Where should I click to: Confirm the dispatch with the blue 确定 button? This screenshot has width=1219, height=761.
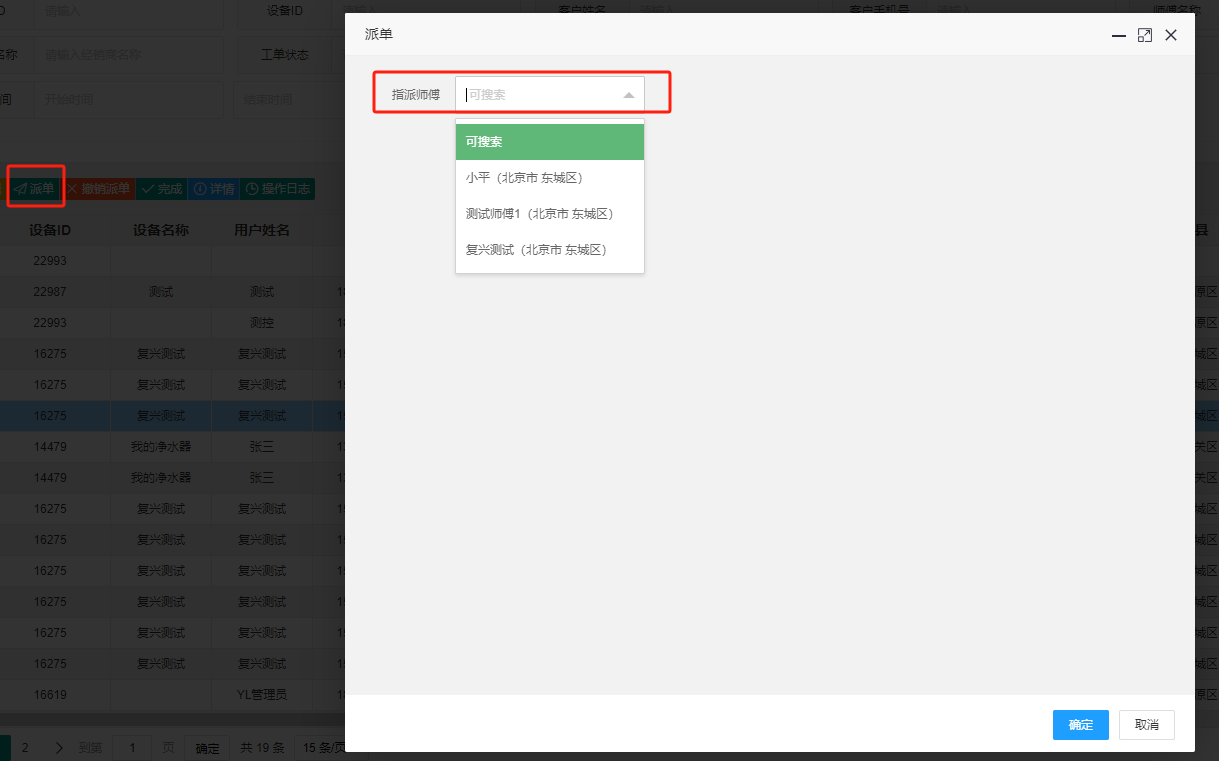pyautogui.click(x=1081, y=725)
